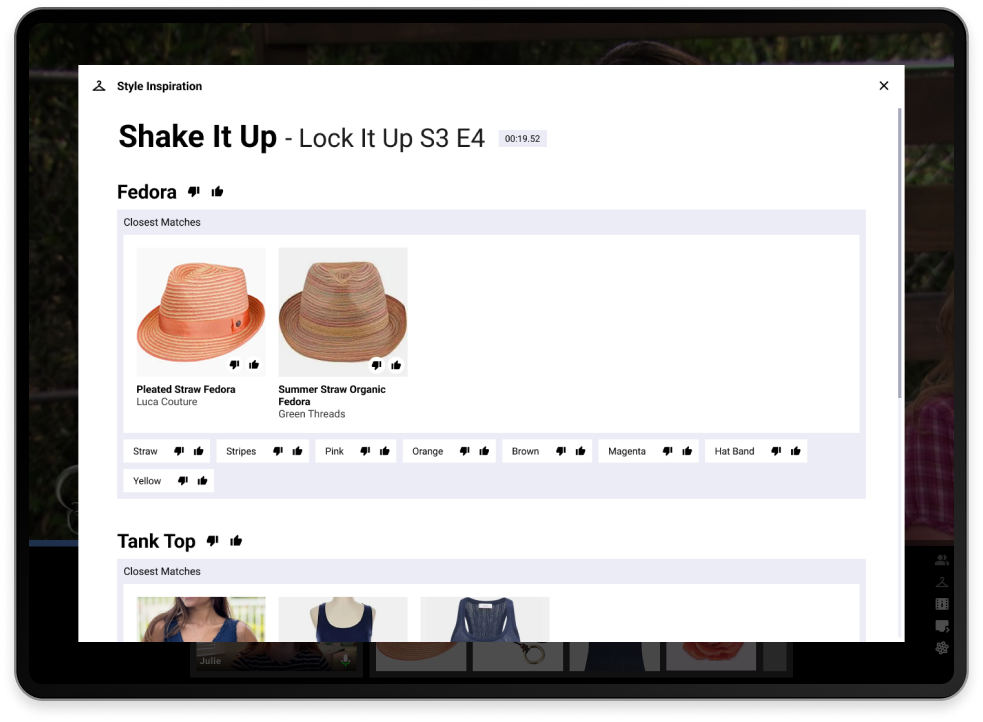
Task: Close the Style Inspiration dialog
Action: coord(883,86)
